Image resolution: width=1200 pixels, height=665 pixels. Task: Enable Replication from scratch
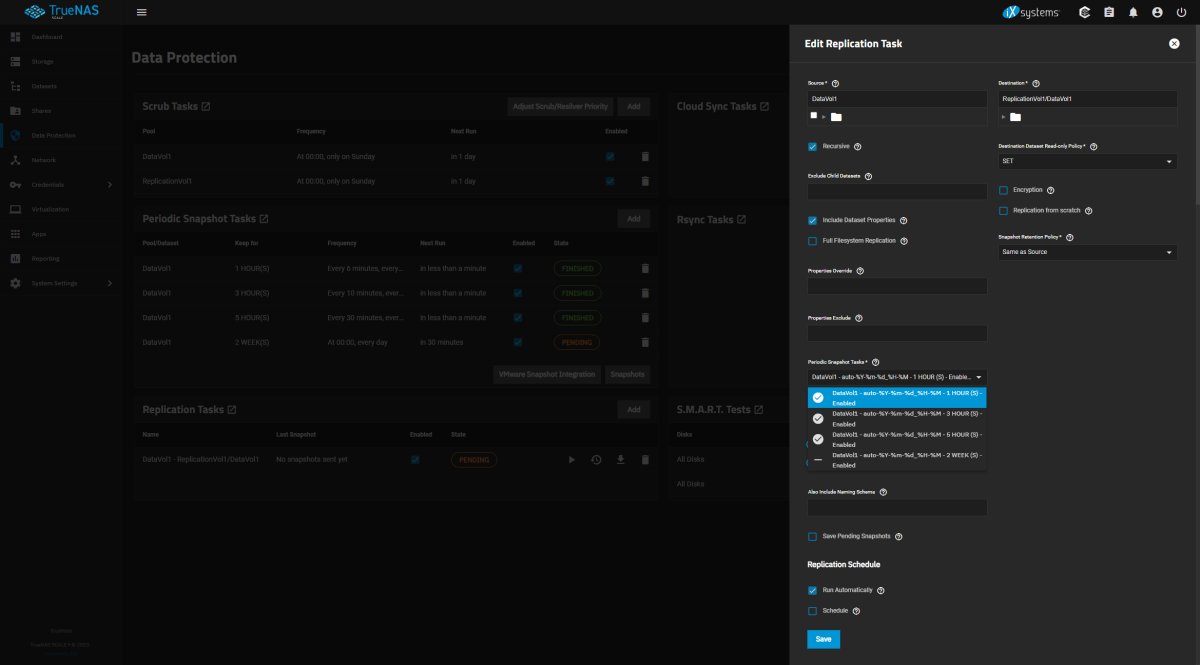(1003, 211)
